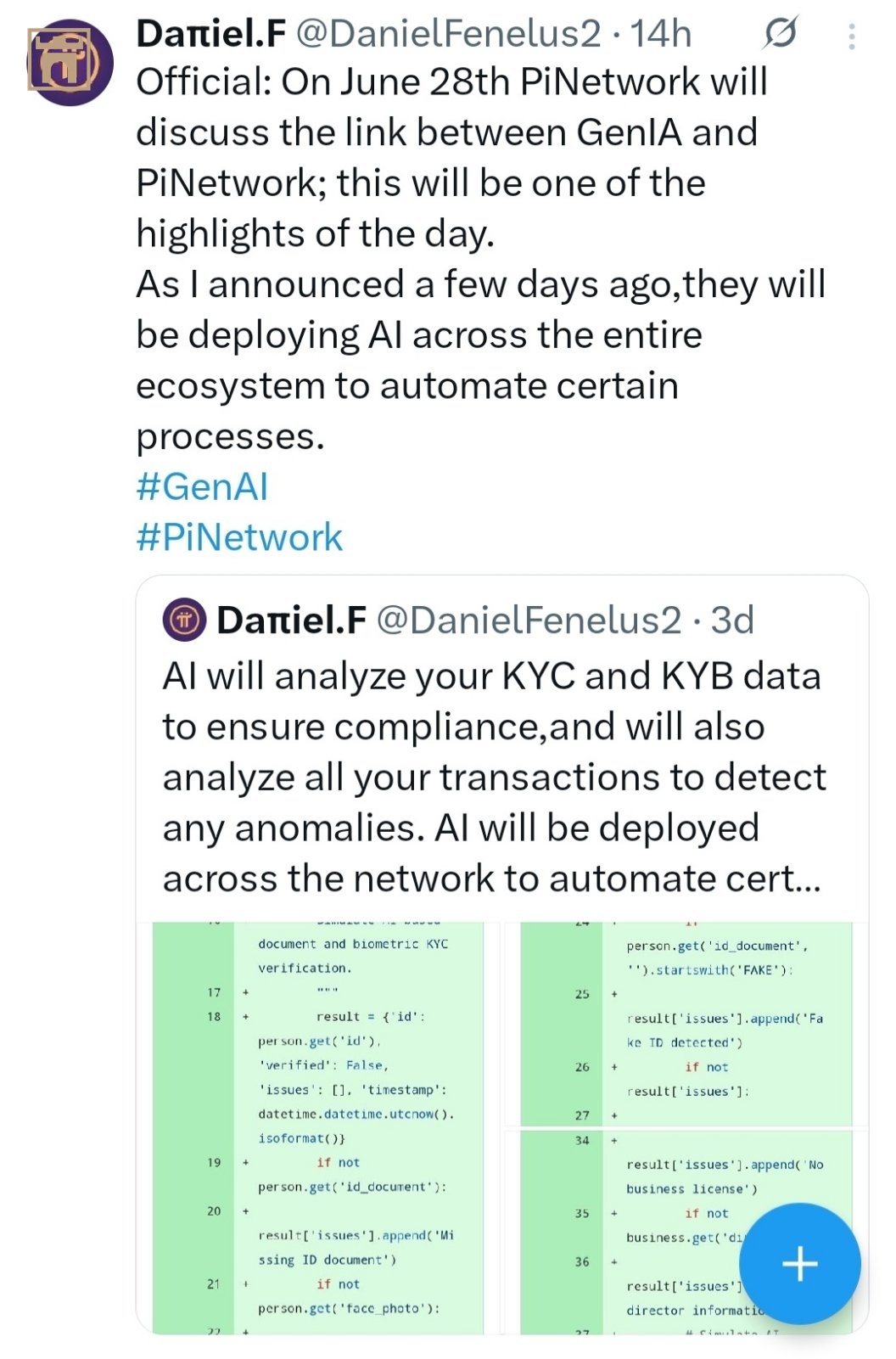896x1359 pixels.
Task: Open the upper right Fake ID code image
Action: 686,1024
